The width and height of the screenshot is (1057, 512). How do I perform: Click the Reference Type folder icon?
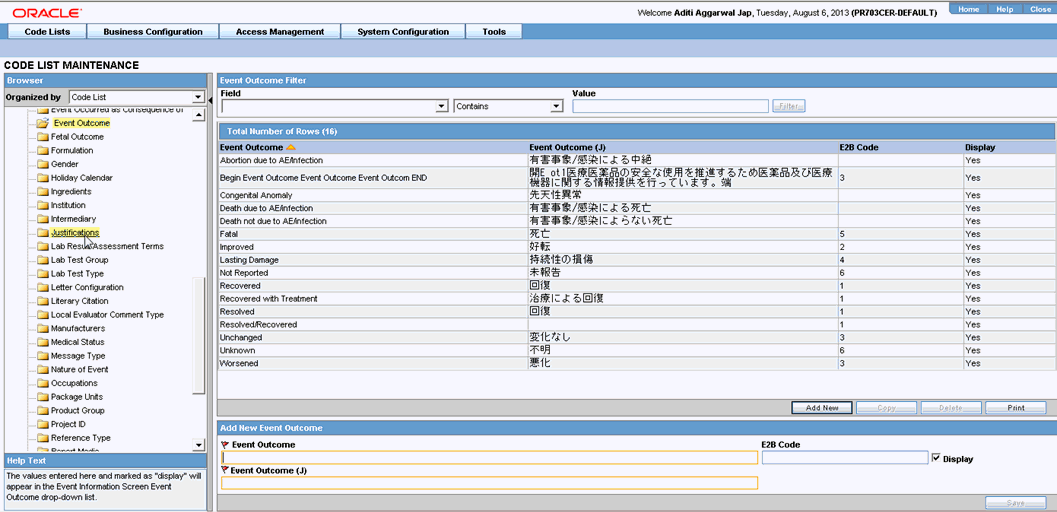point(42,438)
